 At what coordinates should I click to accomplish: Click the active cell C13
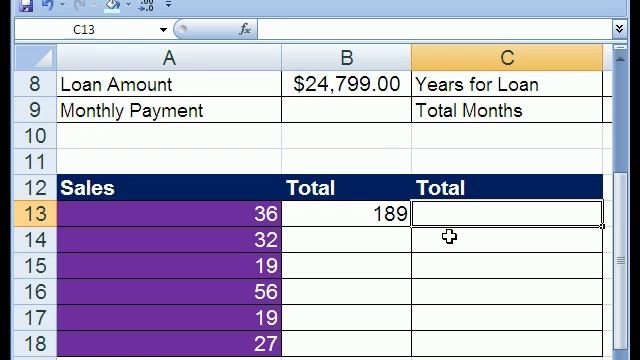point(507,214)
